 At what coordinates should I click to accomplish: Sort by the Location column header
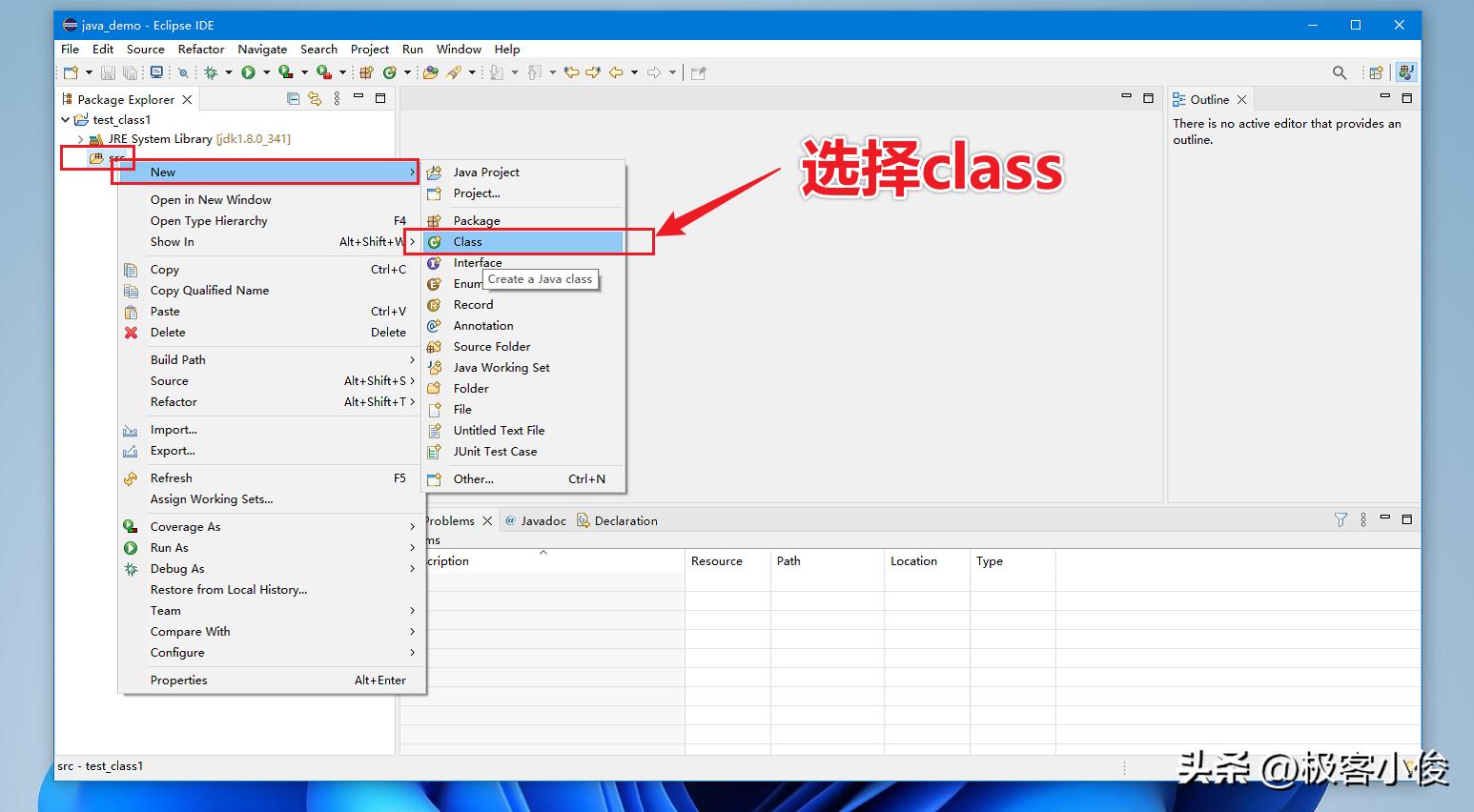pos(913,561)
